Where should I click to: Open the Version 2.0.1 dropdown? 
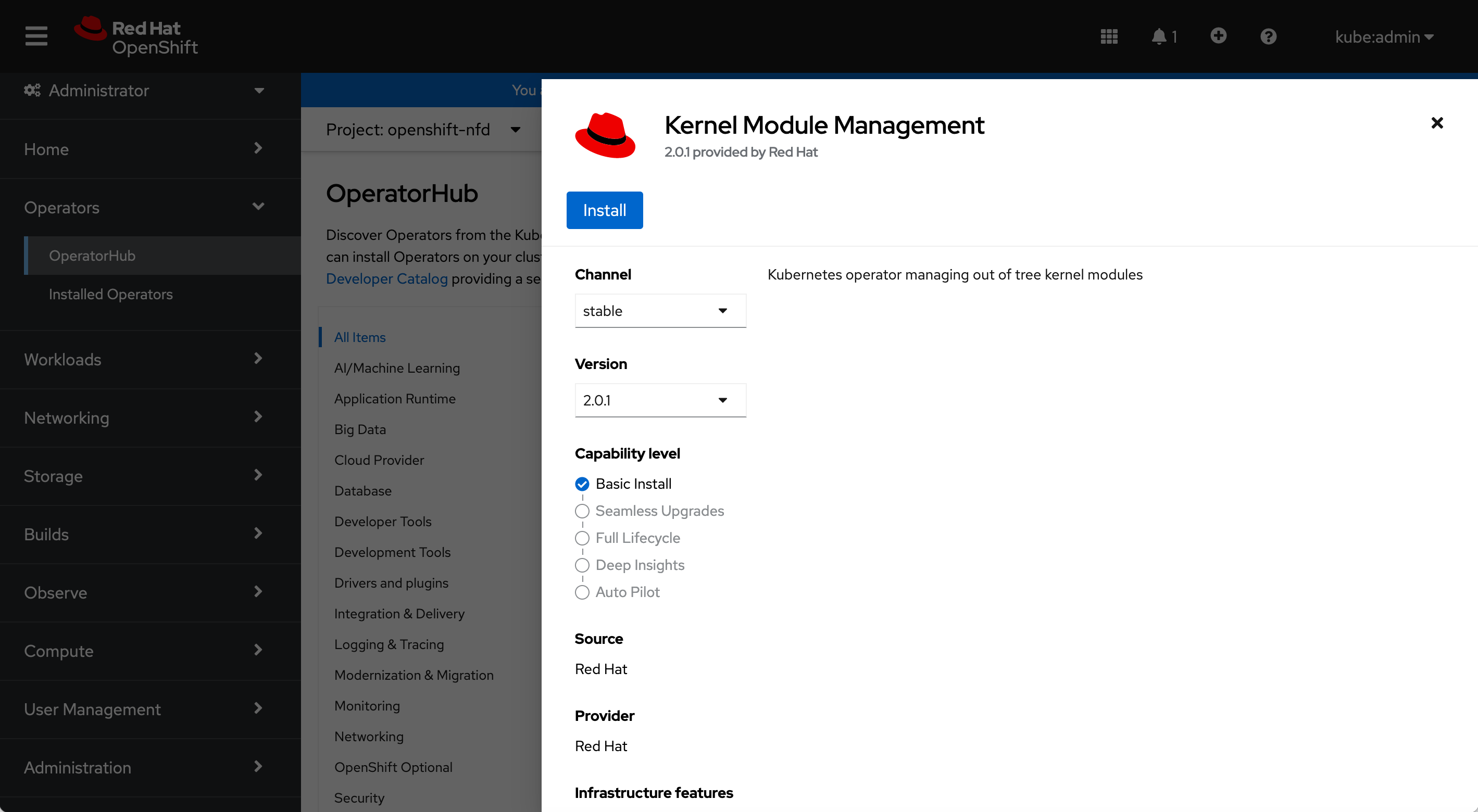[x=660, y=400]
